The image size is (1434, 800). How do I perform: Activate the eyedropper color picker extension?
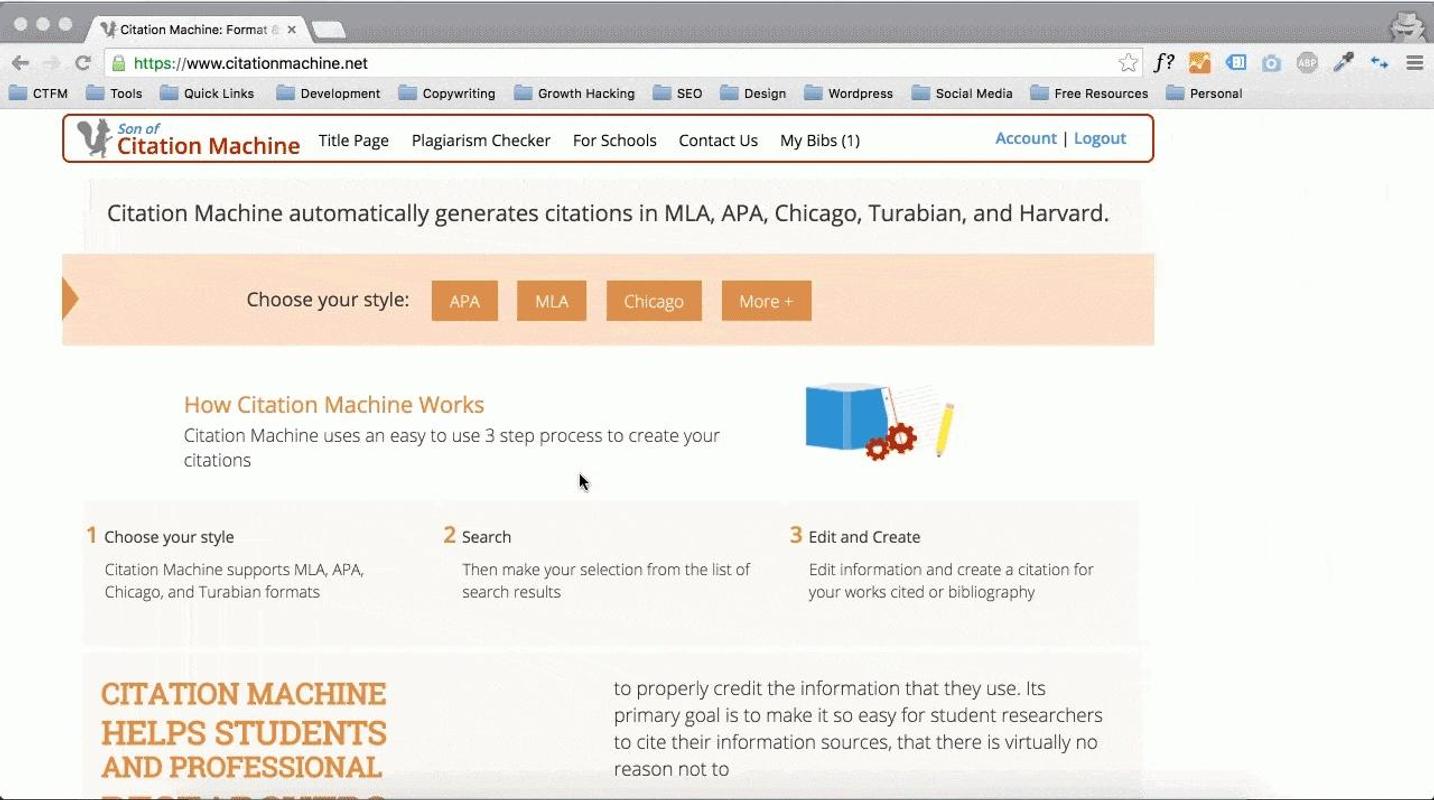(x=1343, y=63)
